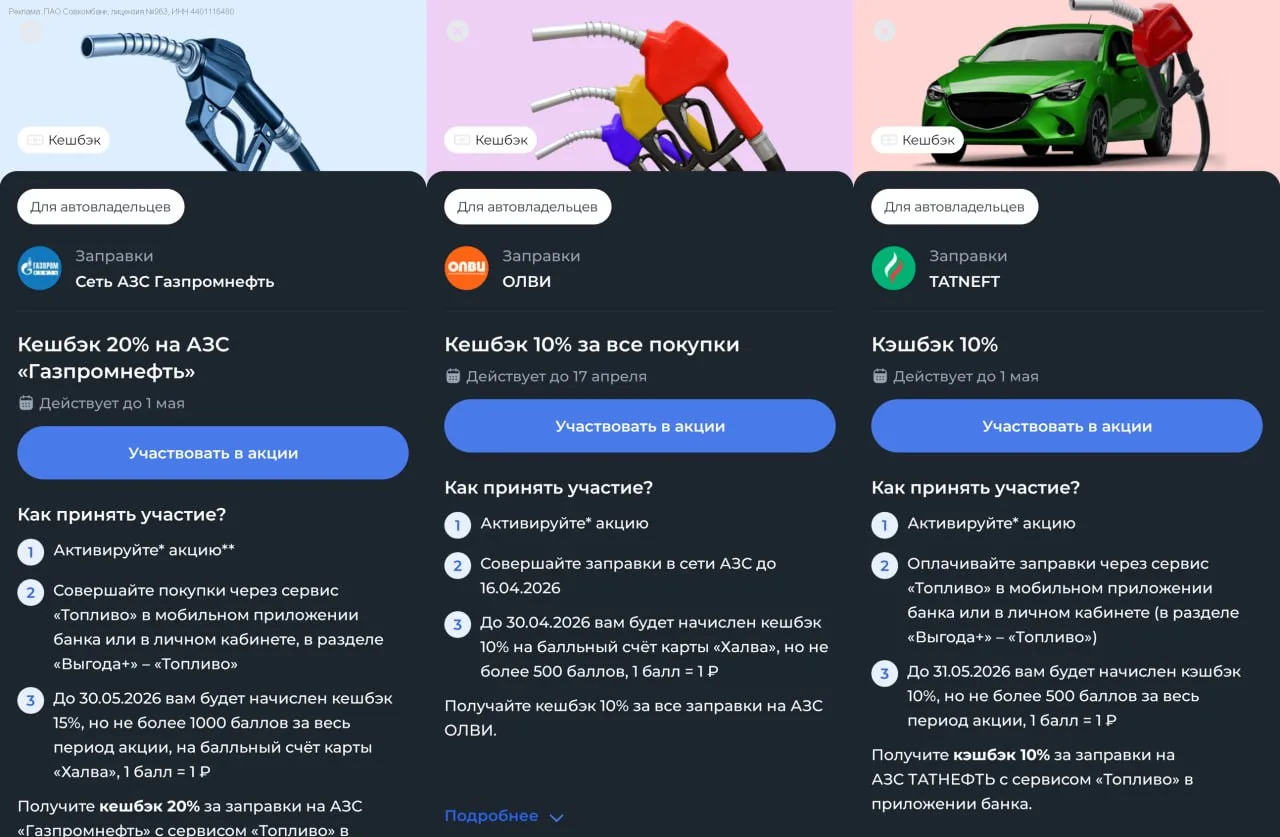Image resolution: width=1280 pixels, height=837 pixels.
Task: Click the chevron arrow beside Подробнее
Action: click(557, 817)
